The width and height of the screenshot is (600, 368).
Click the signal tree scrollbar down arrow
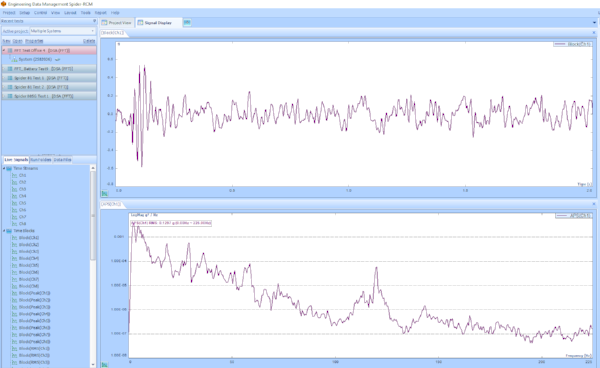[93, 365]
